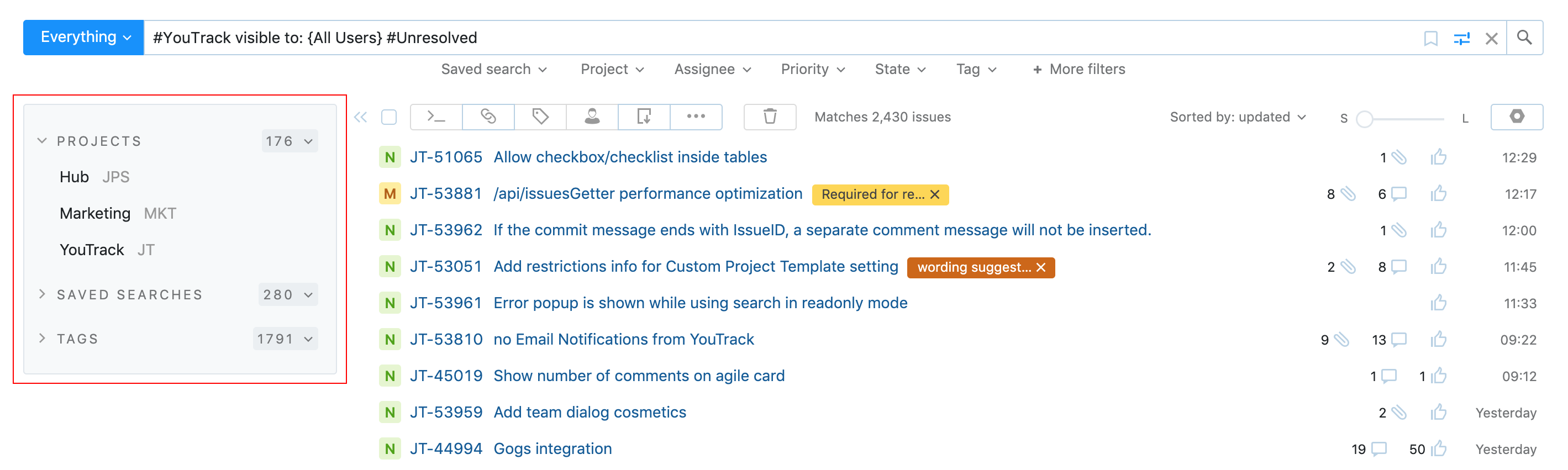Screen dimensions: 1568x470
Task: Open issue JT-51065 ID link
Action: click(446, 157)
